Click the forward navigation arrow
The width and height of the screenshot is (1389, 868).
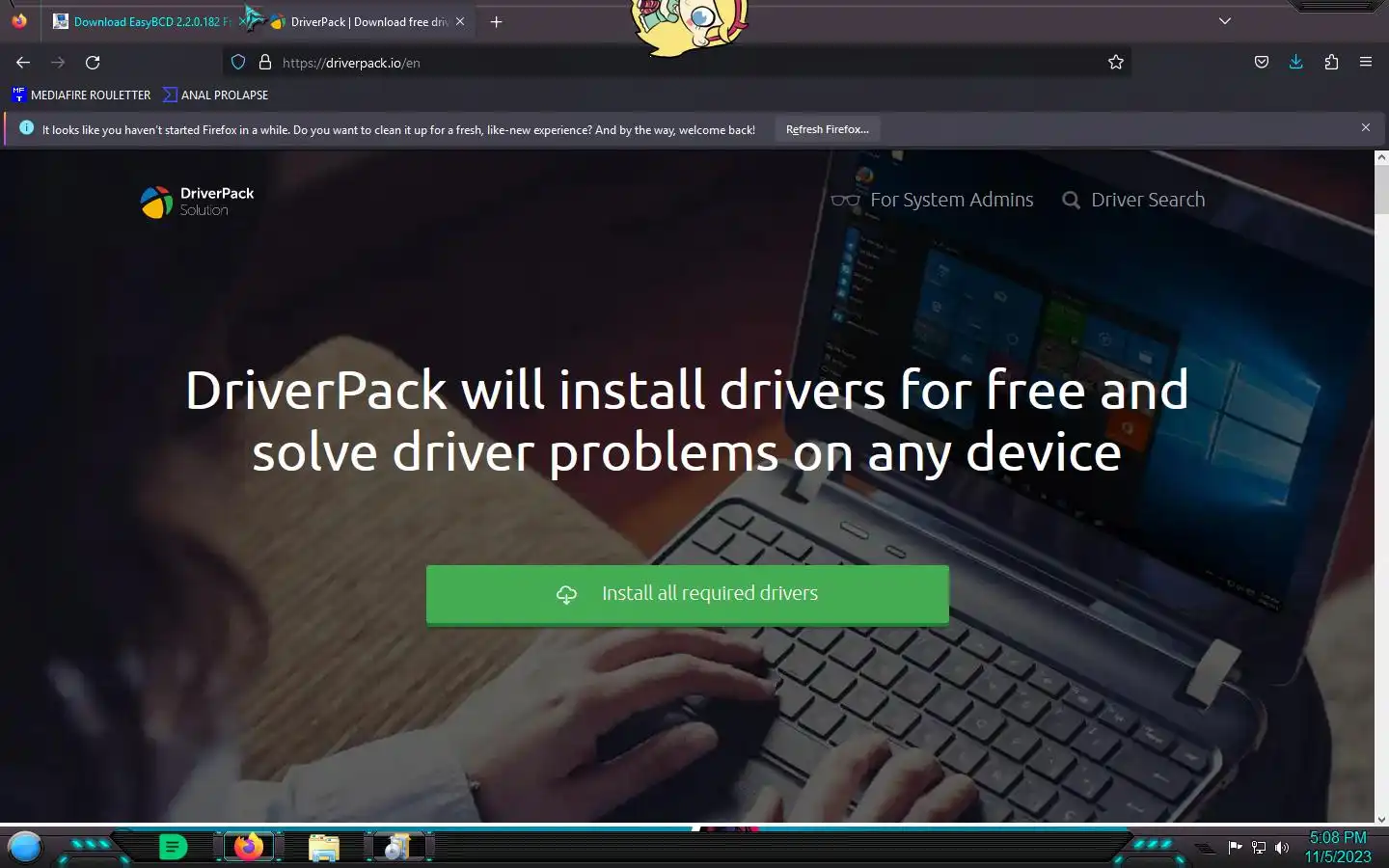pyautogui.click(x=58, y=63)
